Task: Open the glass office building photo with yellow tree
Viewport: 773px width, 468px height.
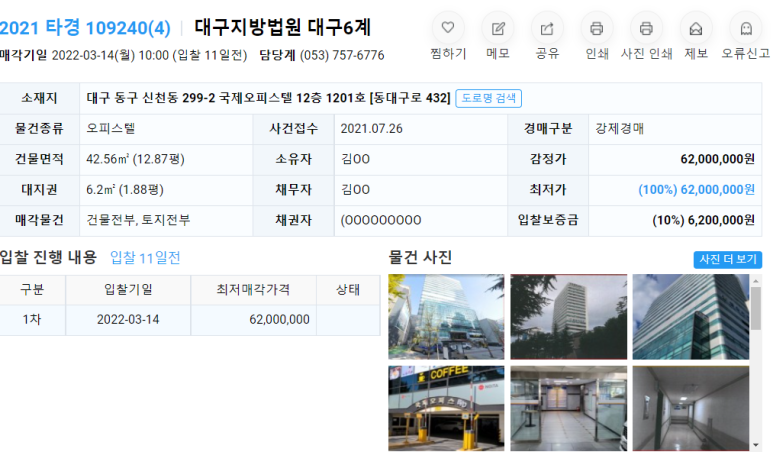Action: point(446,317)
